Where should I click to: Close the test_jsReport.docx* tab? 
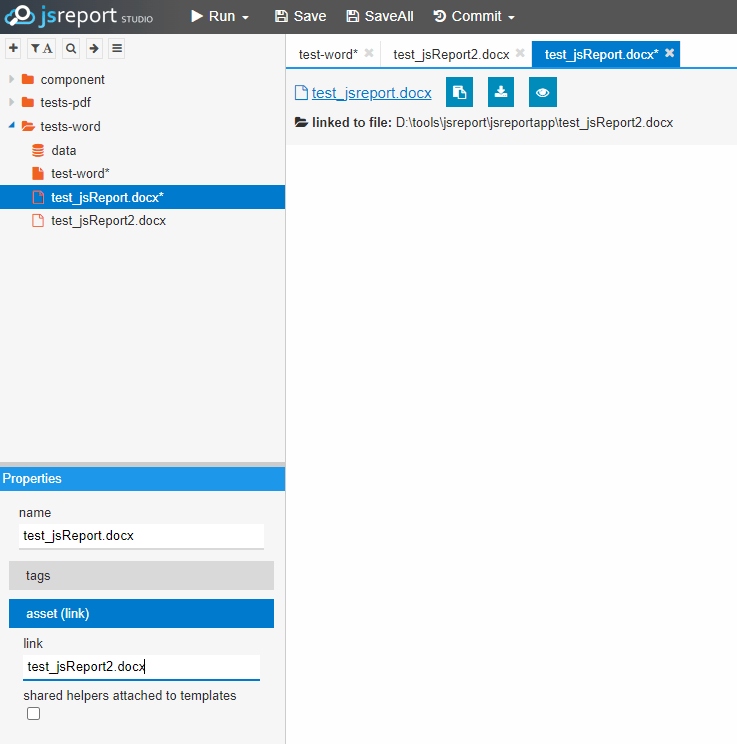click(670, 53)
